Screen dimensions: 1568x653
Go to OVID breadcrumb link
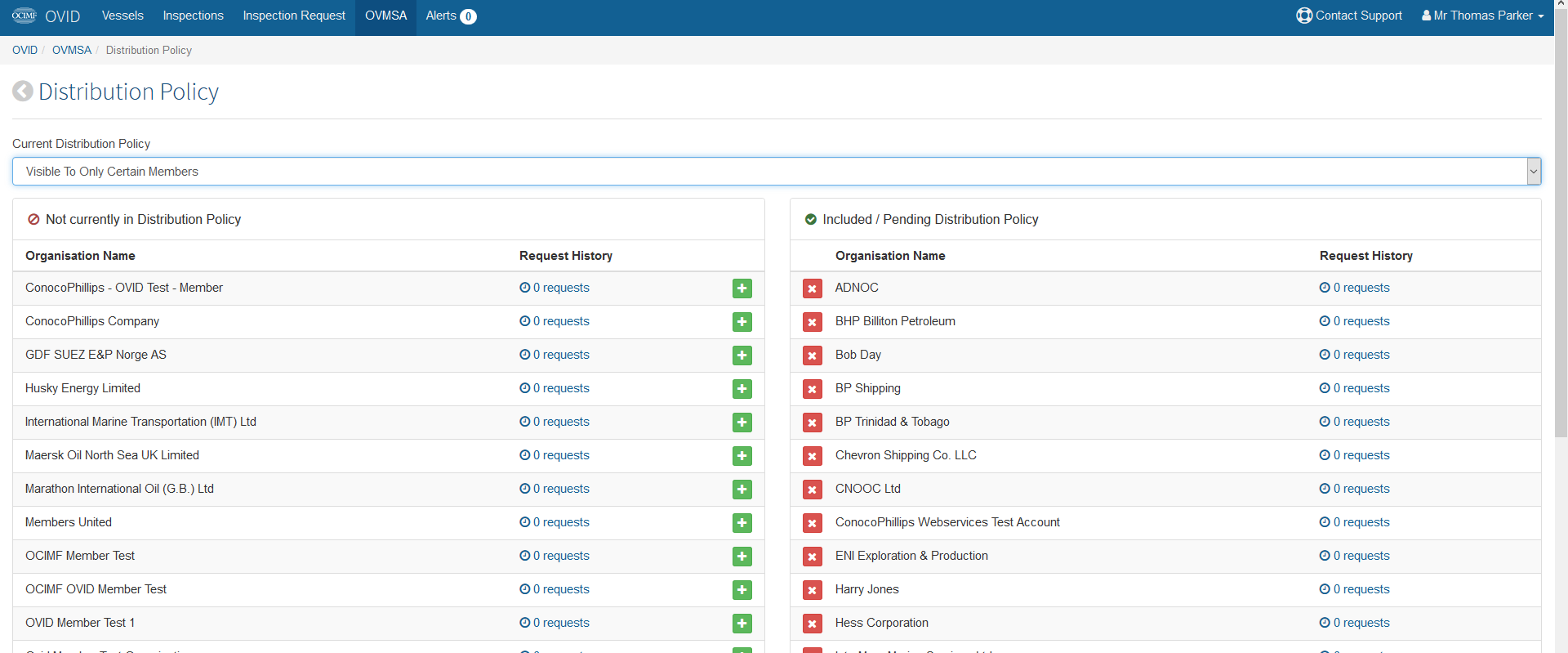24,50
